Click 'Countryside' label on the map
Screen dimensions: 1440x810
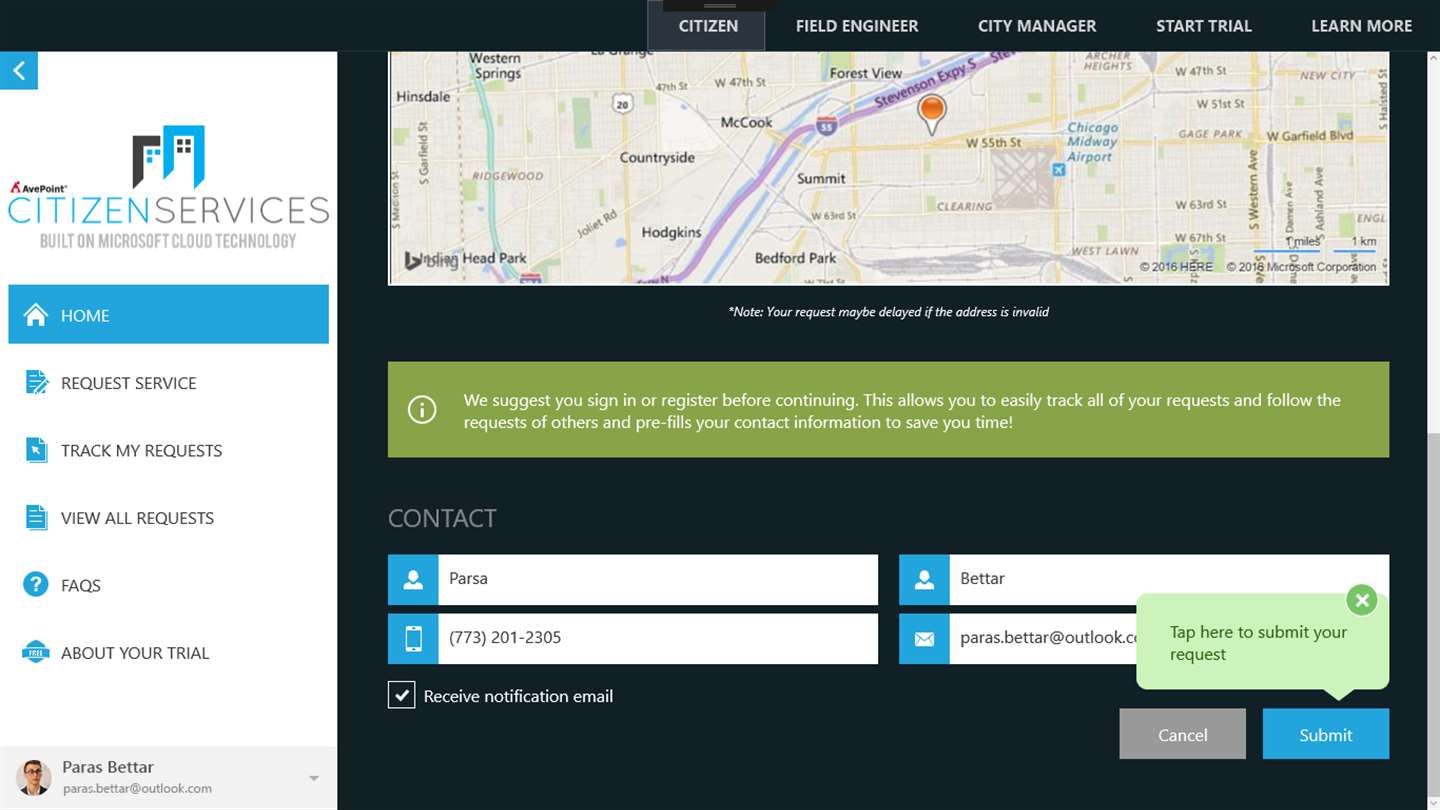click(657, 157)
